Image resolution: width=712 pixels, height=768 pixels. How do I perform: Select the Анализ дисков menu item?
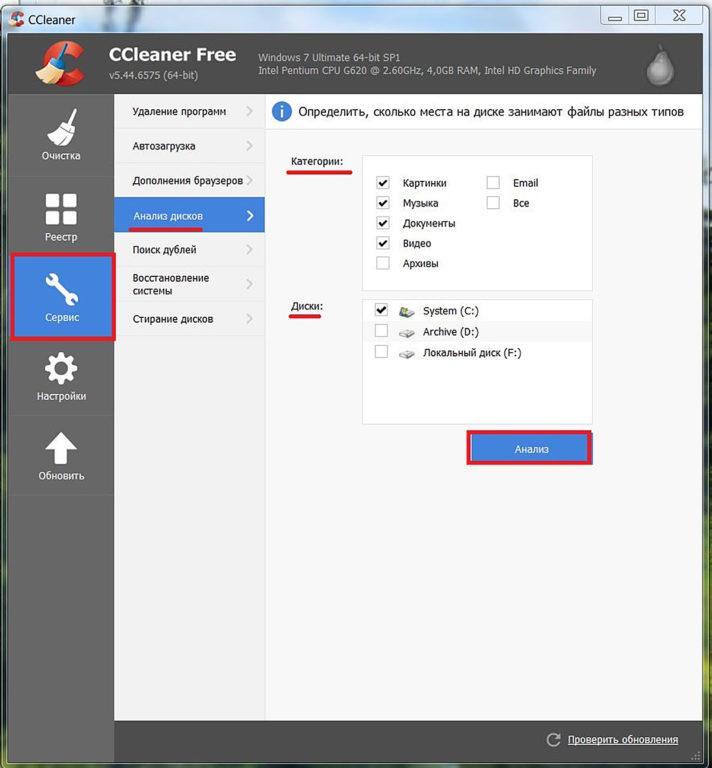coord(190,215)
